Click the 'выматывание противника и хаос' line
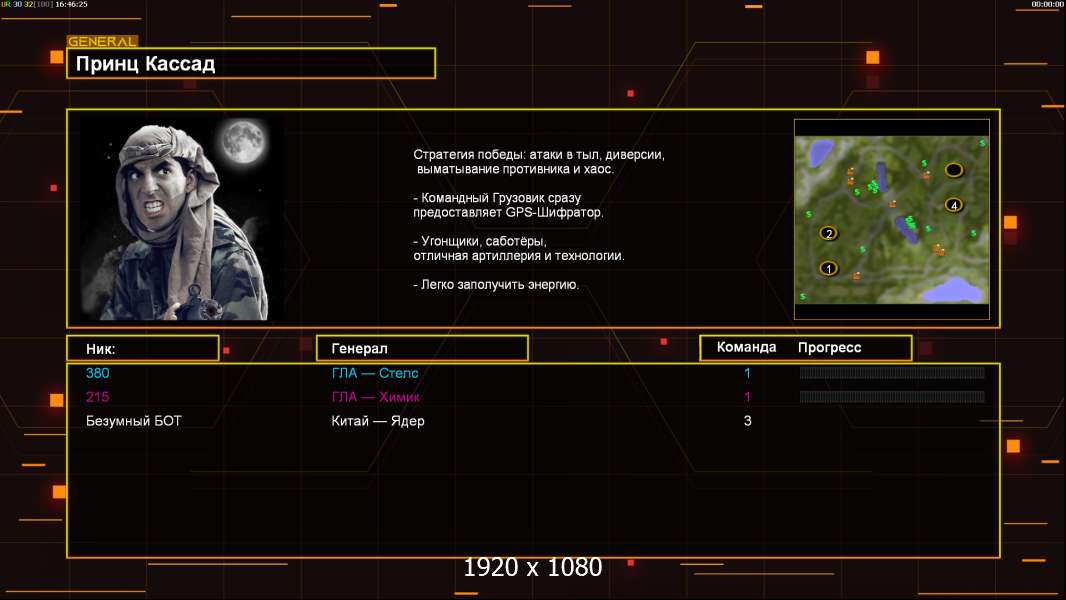 click(515, 169)
